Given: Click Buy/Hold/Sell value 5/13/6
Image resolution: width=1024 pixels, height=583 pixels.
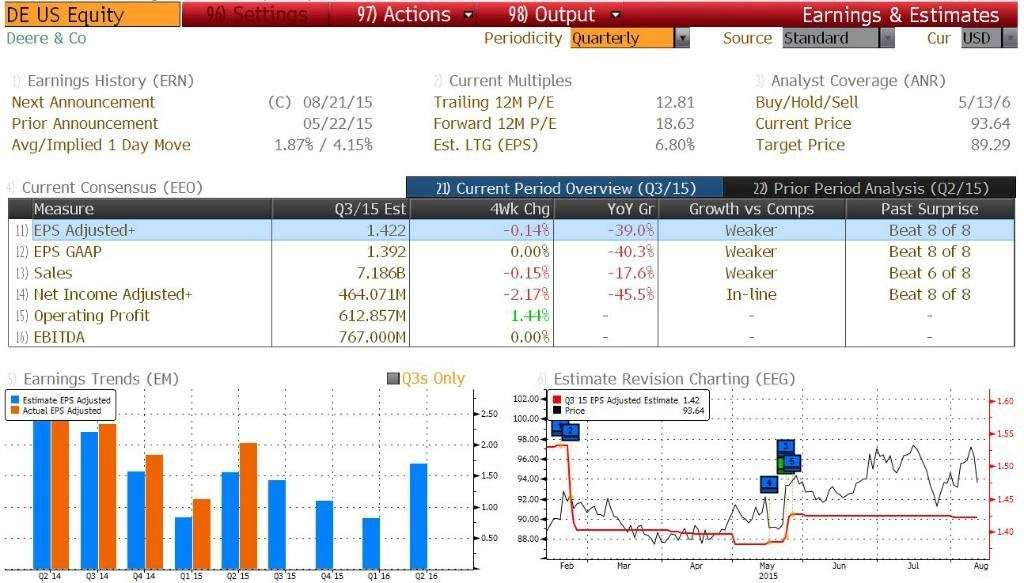Looking at the screenshot, I should click(x=984, y=102).
